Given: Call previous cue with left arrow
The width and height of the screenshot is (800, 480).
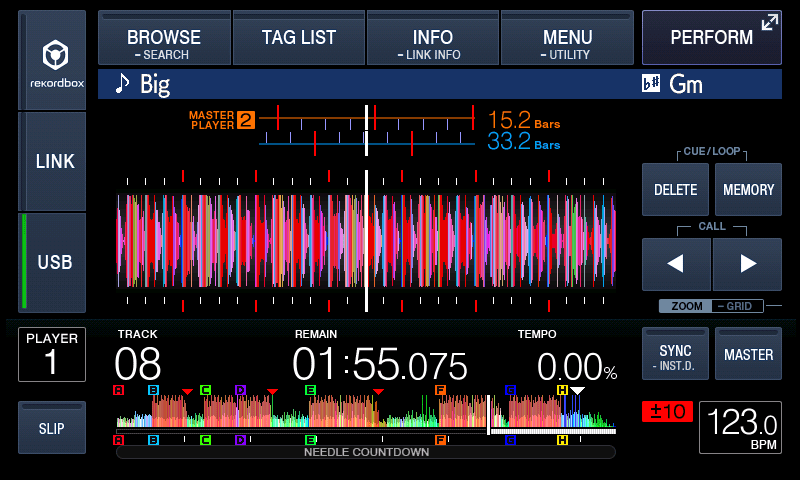Looking at the screenshot, I should 676,264.
